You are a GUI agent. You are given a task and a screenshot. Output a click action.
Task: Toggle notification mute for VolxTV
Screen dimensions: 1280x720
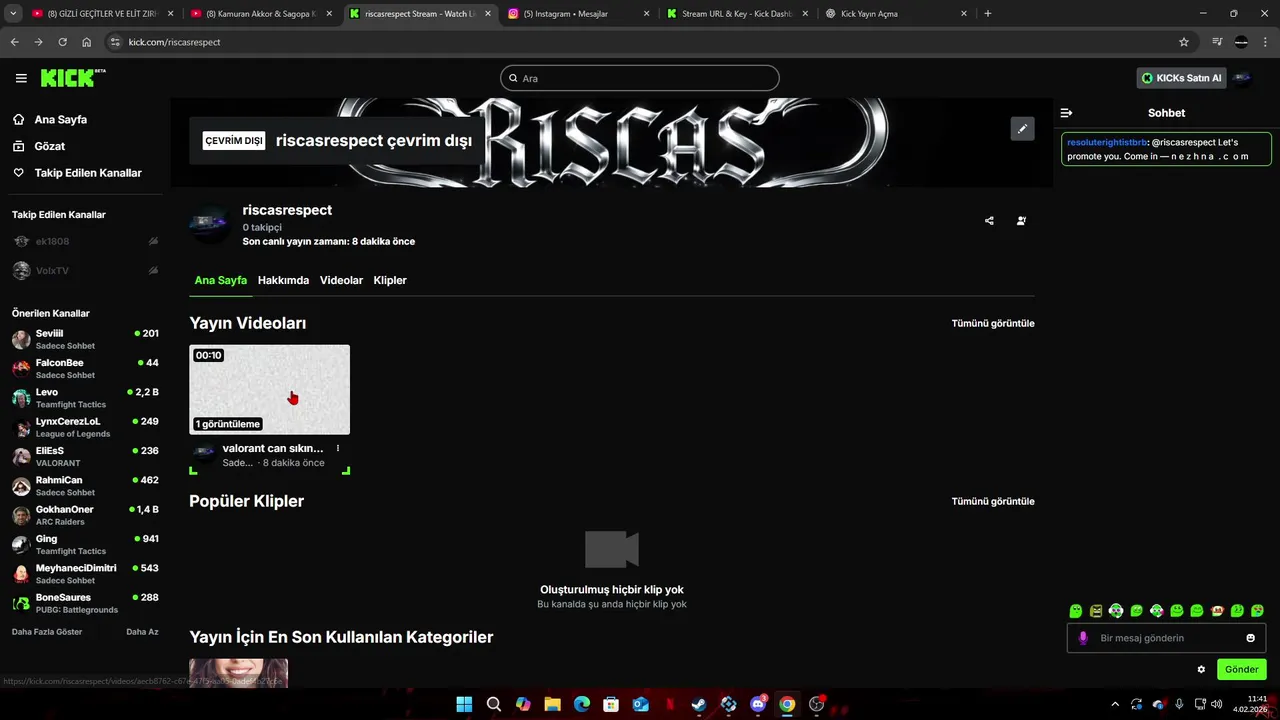(x=153, y=270)
